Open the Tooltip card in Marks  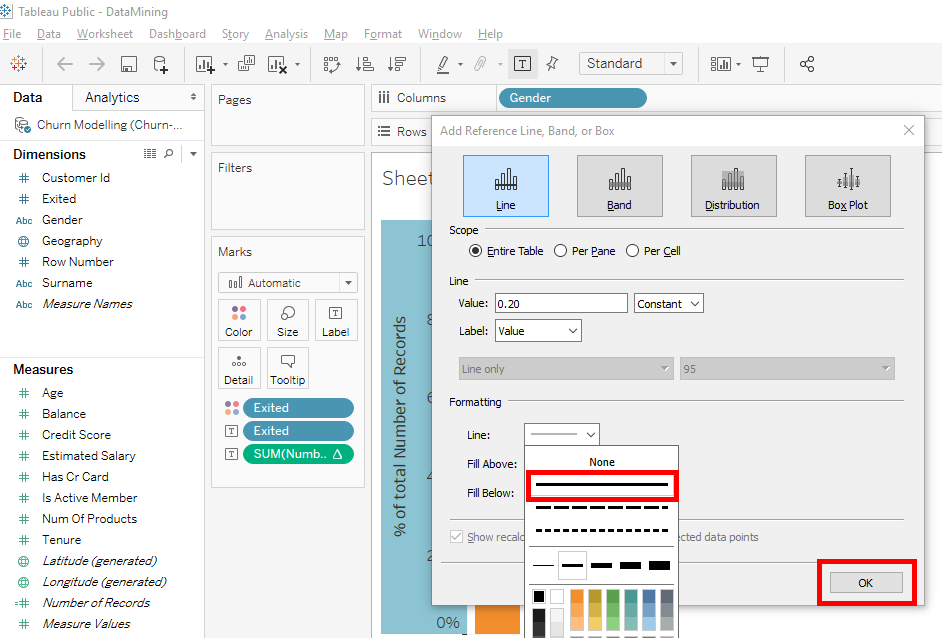pyautogui.click(x=288, y=368)
